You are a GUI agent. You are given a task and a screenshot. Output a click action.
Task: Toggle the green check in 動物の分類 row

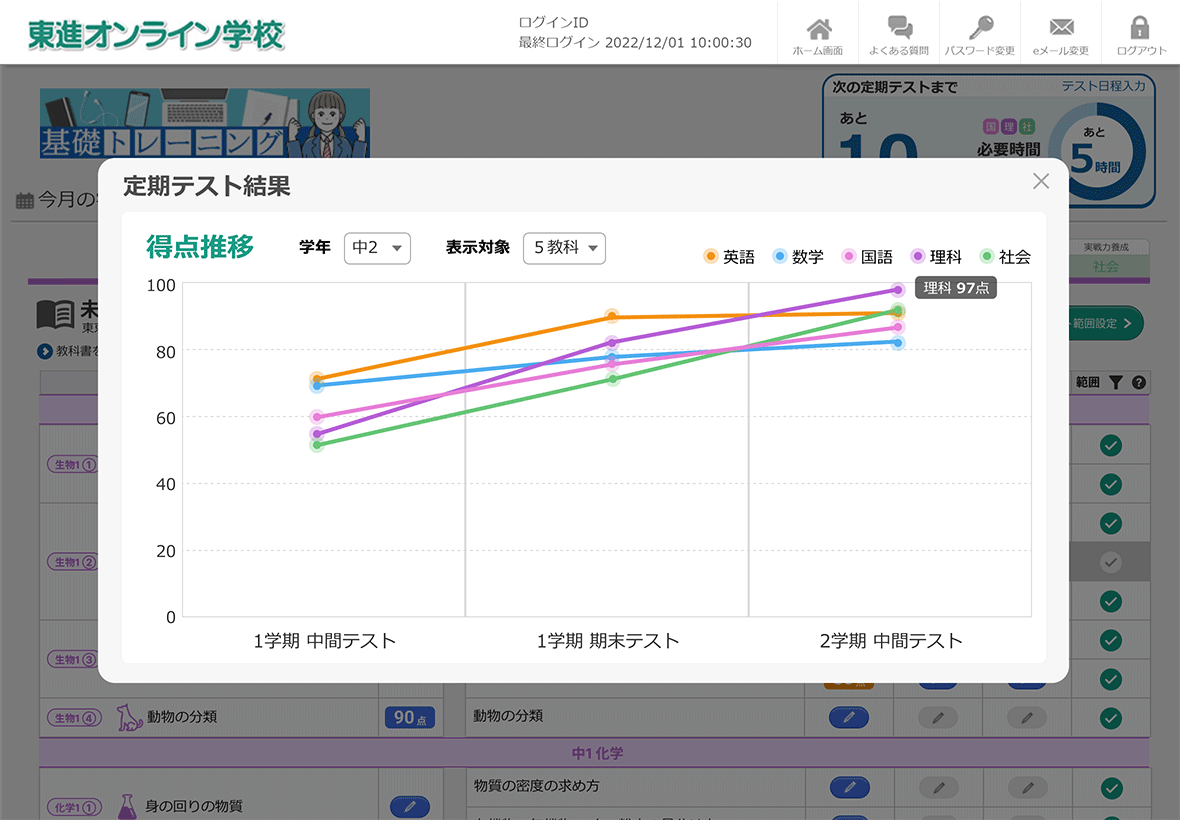1111,718
